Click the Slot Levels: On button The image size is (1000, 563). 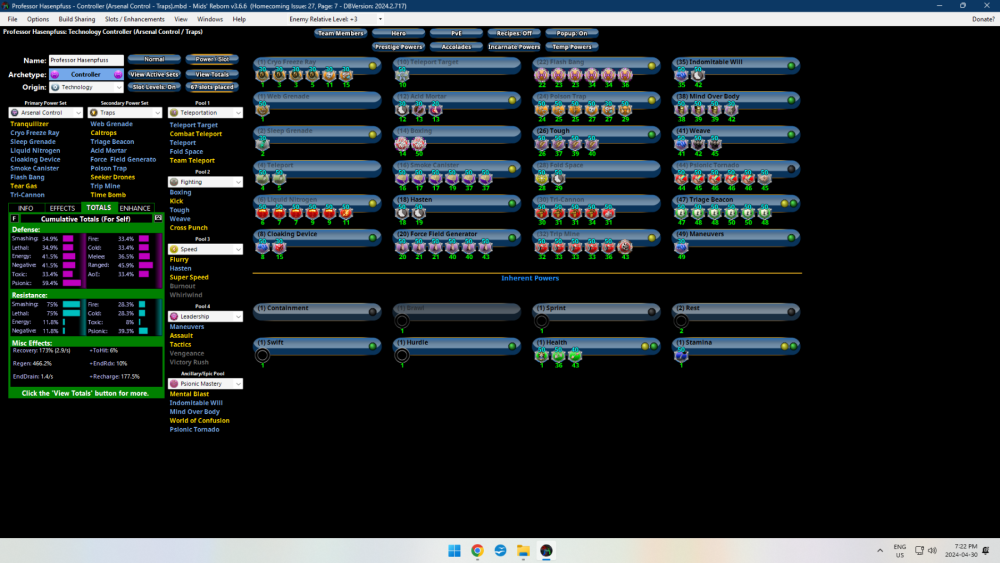pyautogui.click(x=154, y=87)
